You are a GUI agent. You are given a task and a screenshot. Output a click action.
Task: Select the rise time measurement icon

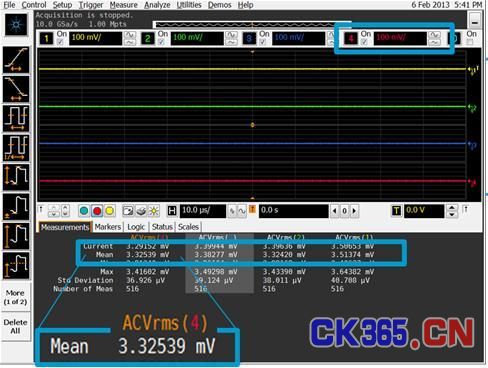(16, 60)
